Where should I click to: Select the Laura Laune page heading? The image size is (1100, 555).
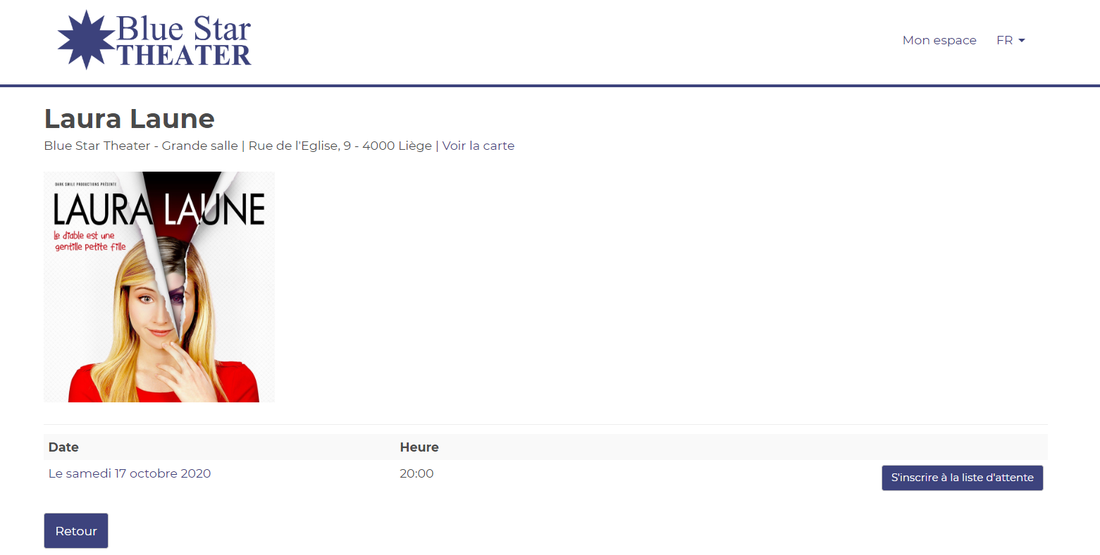coord(129,119)
